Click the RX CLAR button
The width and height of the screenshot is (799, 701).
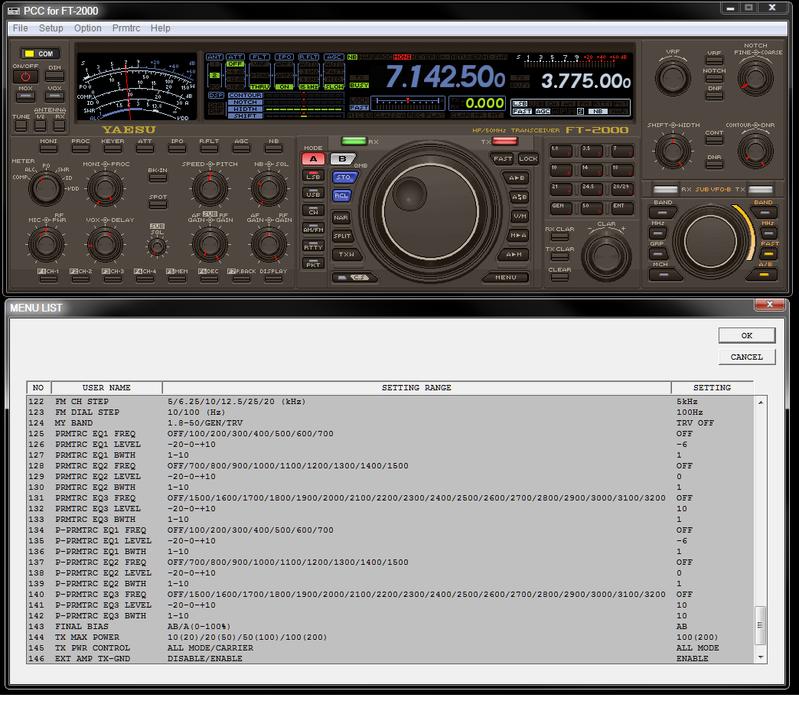coord(560,236)
